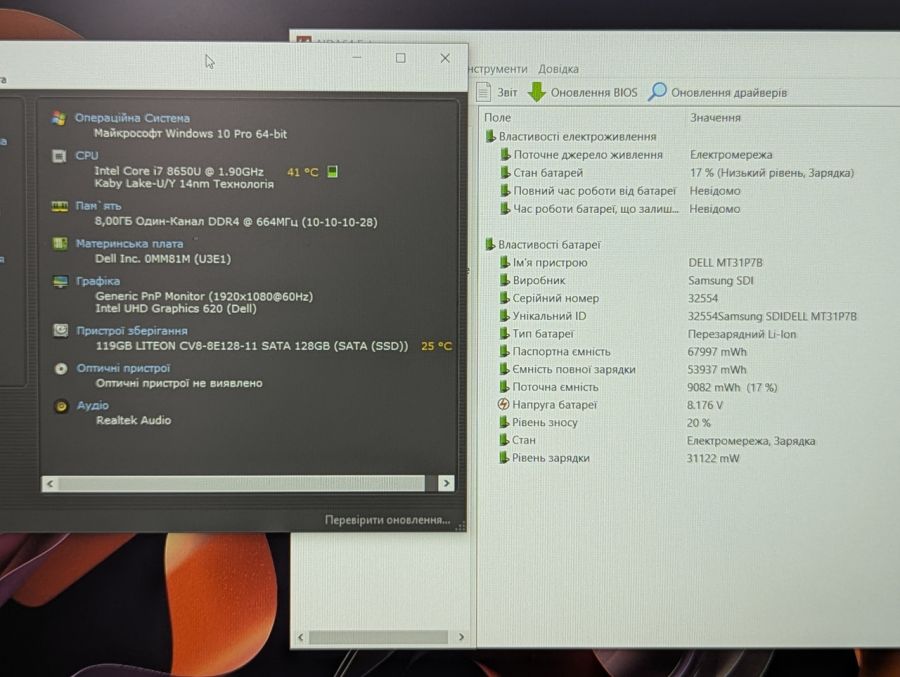Click the motherboard icon
The width and height of the screenshot is (900, 677).
[x=60, y=243]
